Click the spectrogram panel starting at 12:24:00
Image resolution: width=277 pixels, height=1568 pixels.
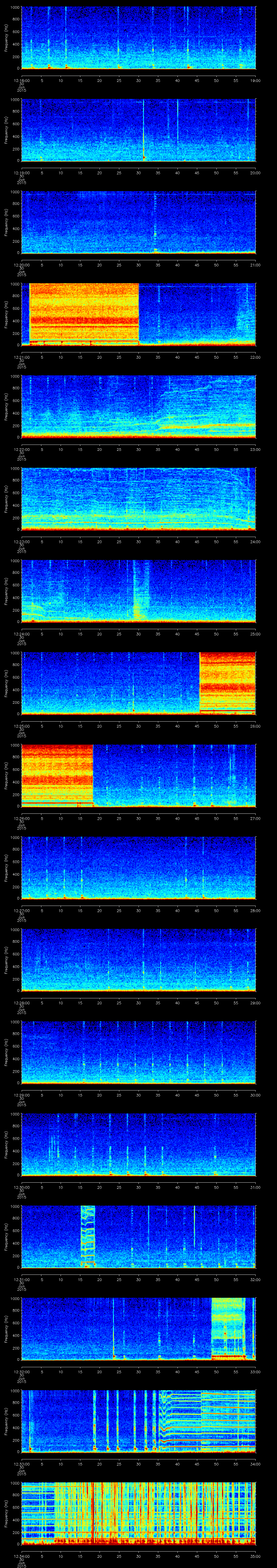[x=138, y=591]
